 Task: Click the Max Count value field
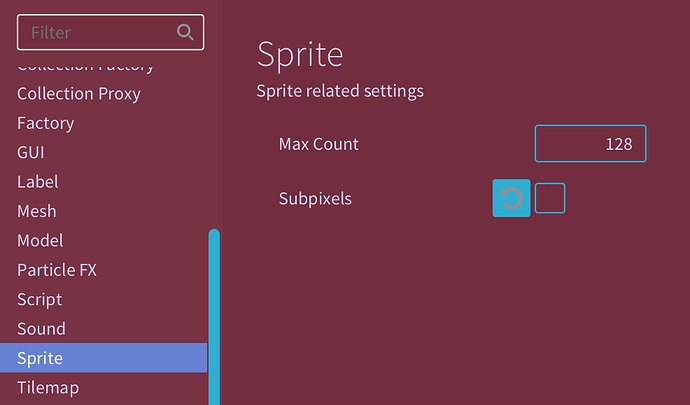point(590,144)
